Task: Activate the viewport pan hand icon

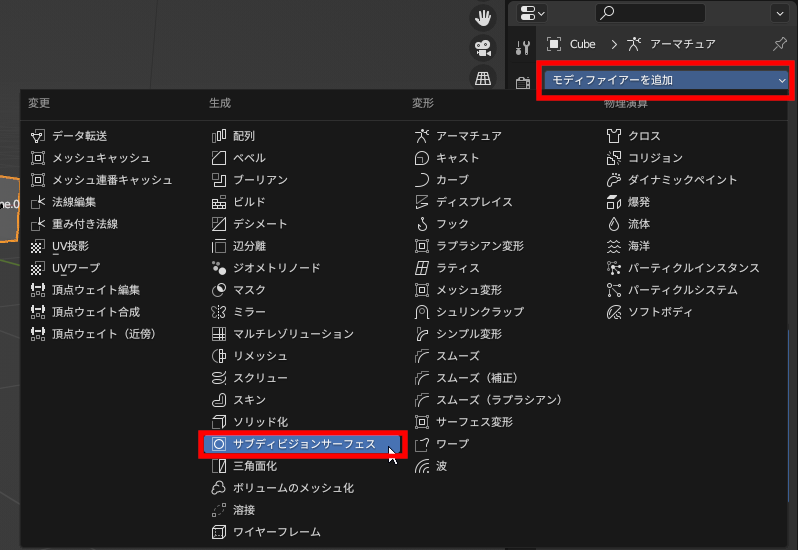Action: click(482, 18)
